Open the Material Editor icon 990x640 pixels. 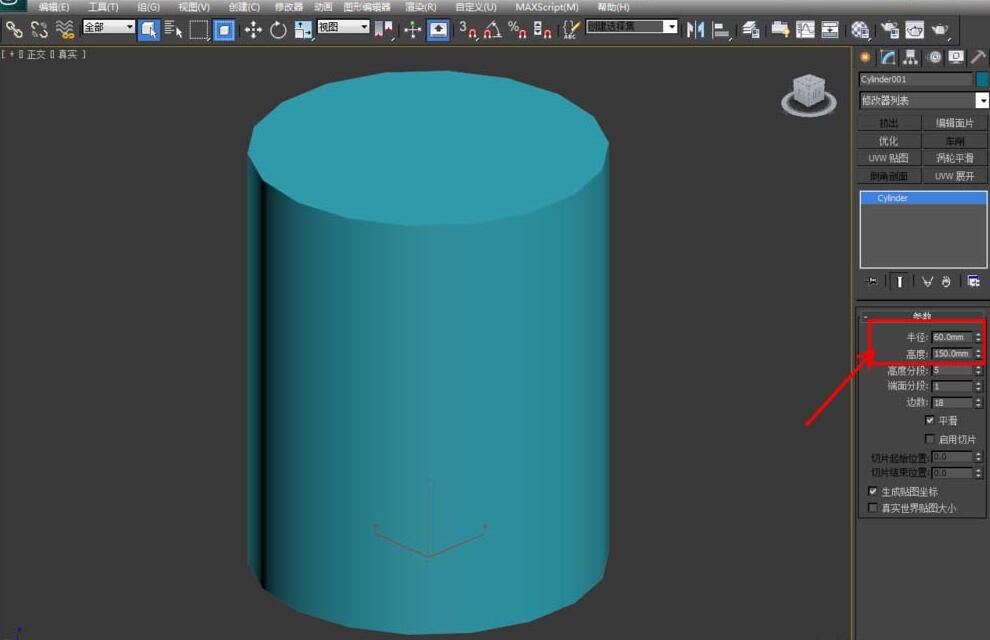[860, 30]
